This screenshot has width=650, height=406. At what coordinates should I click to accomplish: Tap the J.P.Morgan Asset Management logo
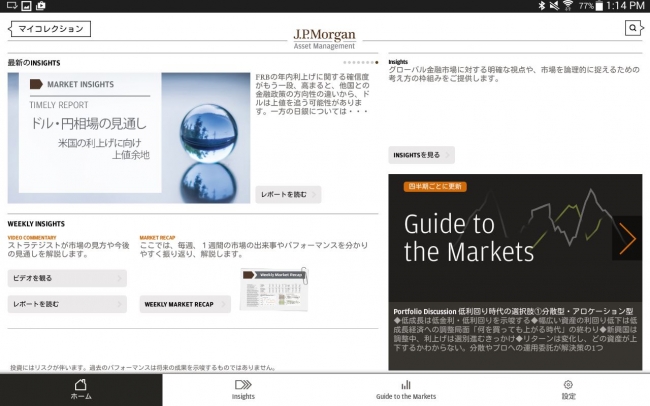pos(325,39)
